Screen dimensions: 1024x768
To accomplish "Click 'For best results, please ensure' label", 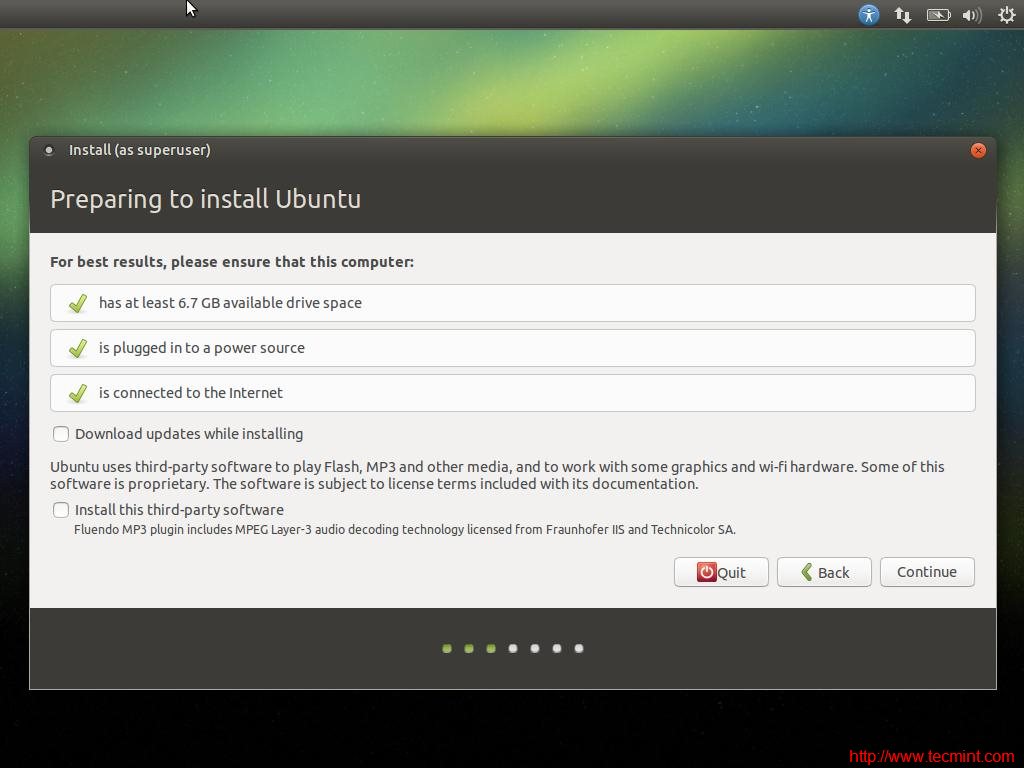I will point(232,262).
